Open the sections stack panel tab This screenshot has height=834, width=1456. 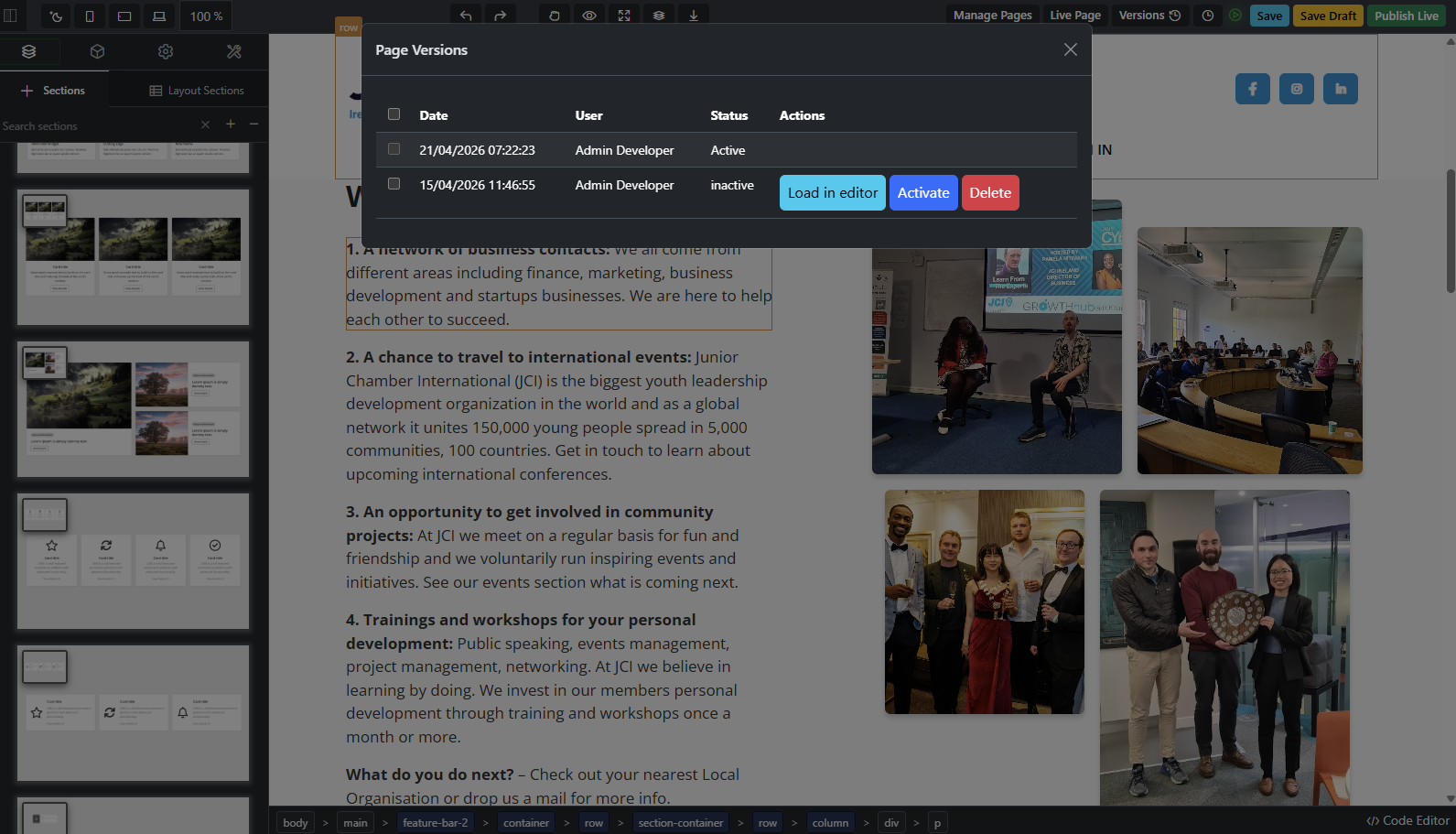coord(29,52)
